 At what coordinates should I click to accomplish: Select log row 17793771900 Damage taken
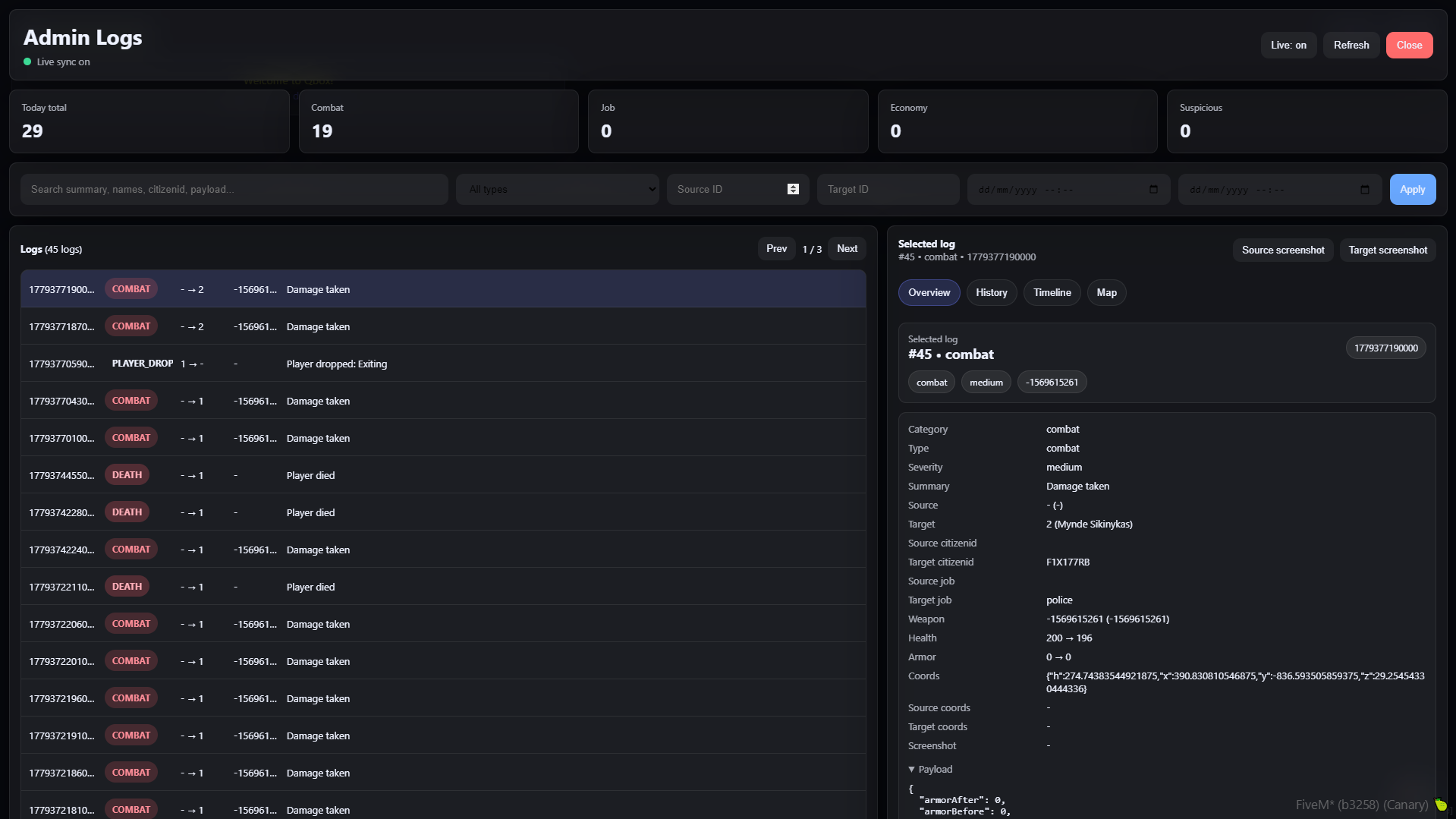click(x=443, y=288)
